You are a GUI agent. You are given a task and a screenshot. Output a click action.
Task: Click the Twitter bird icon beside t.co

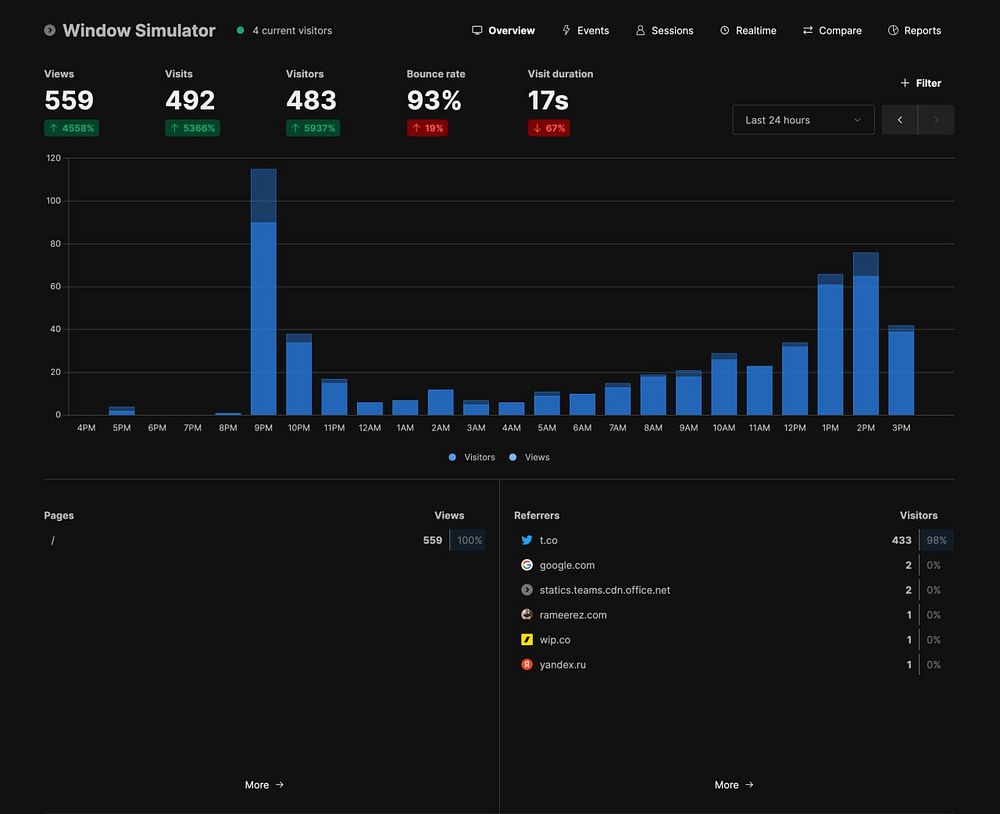coord(527,540)
